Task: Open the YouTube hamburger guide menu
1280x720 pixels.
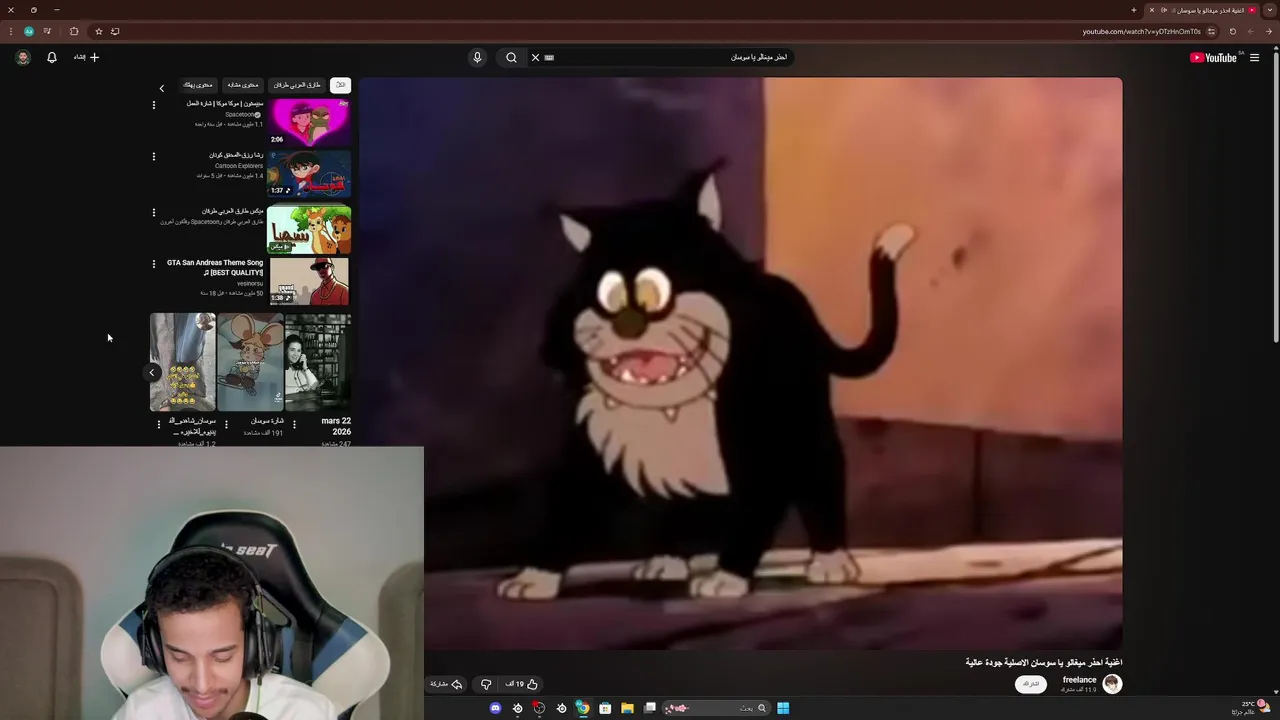Action: (1254, 58)
